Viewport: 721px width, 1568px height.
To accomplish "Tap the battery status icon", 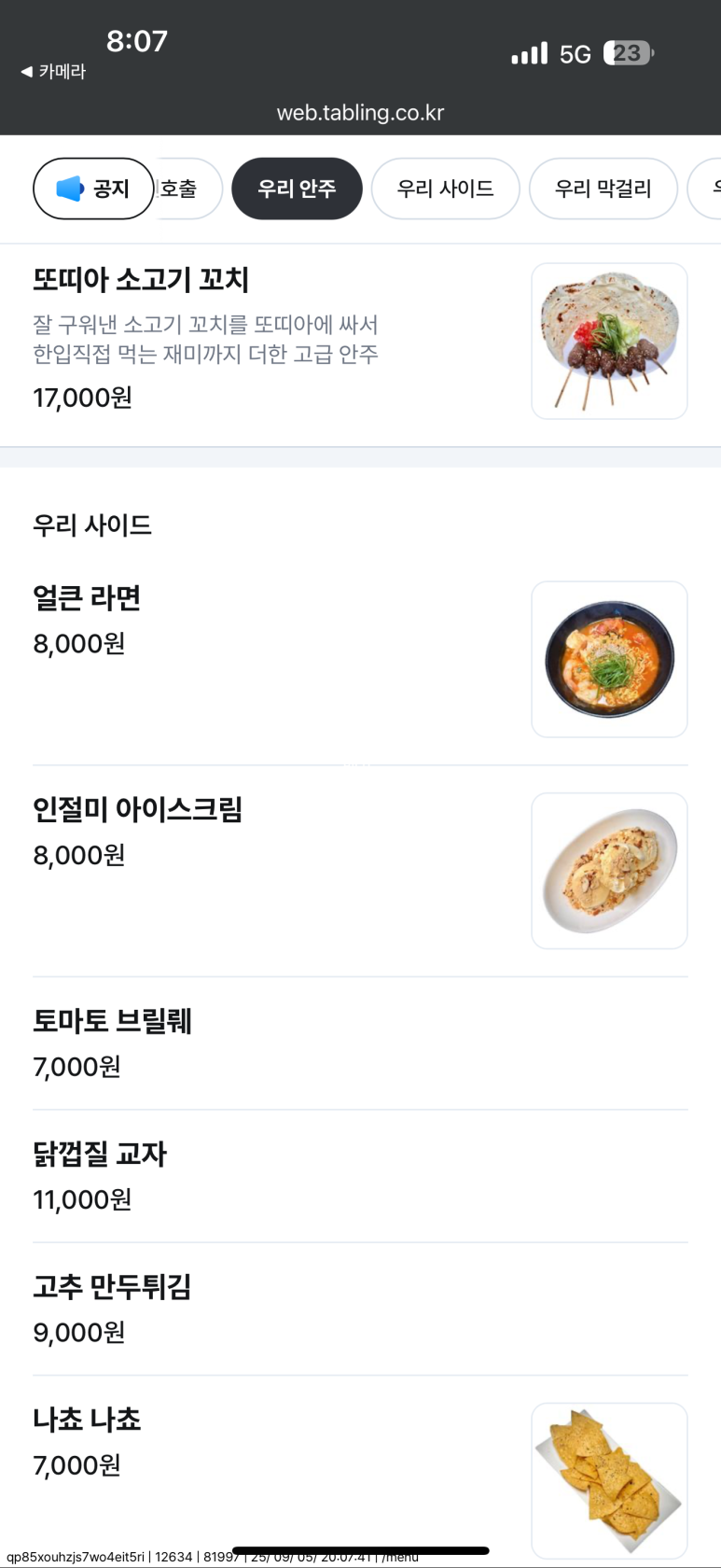I will pyautogui.click(x=628, y=53).
